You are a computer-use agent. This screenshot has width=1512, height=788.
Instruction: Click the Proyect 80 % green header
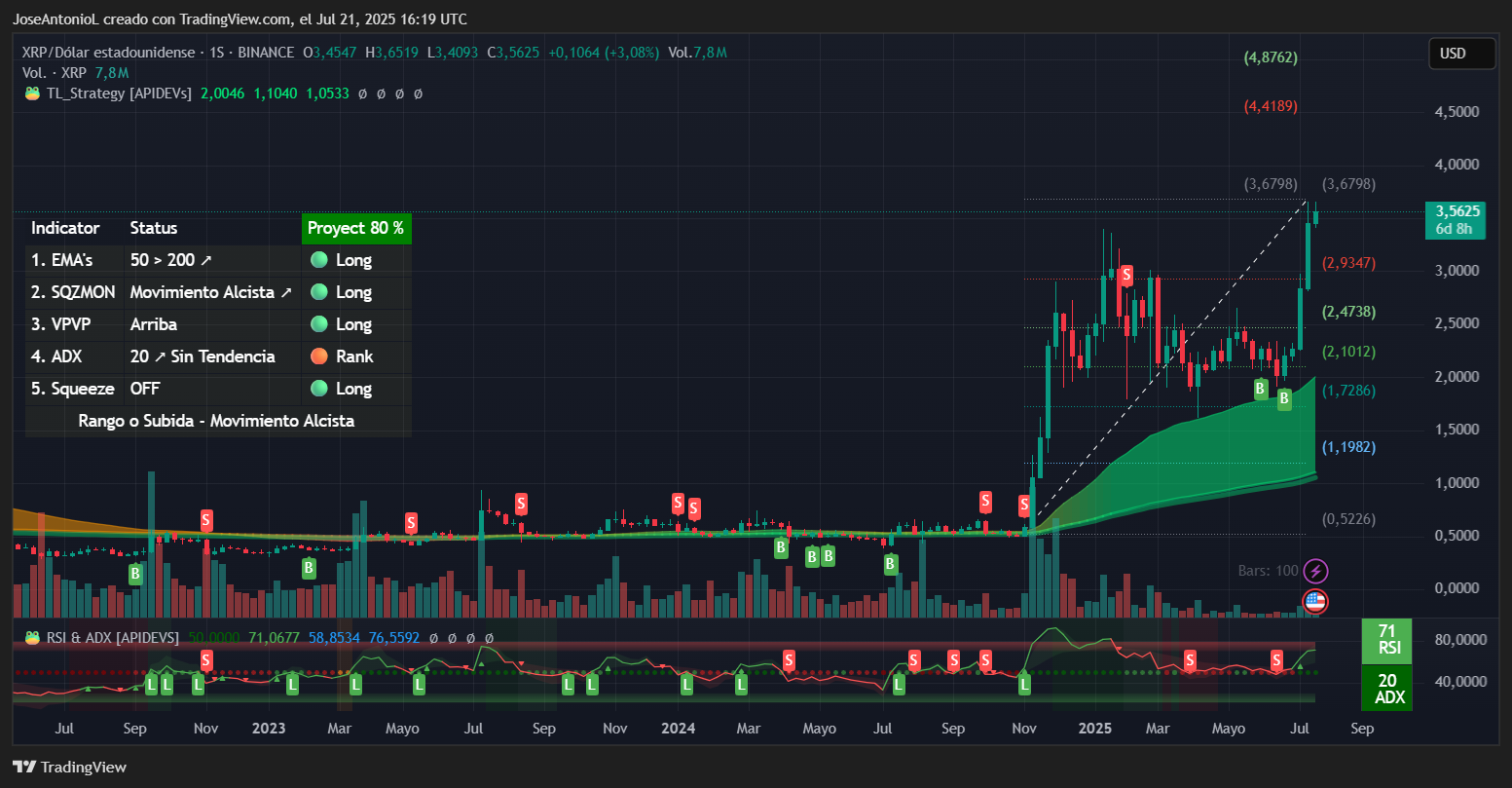pyautogui.click(x=355, y=228)
